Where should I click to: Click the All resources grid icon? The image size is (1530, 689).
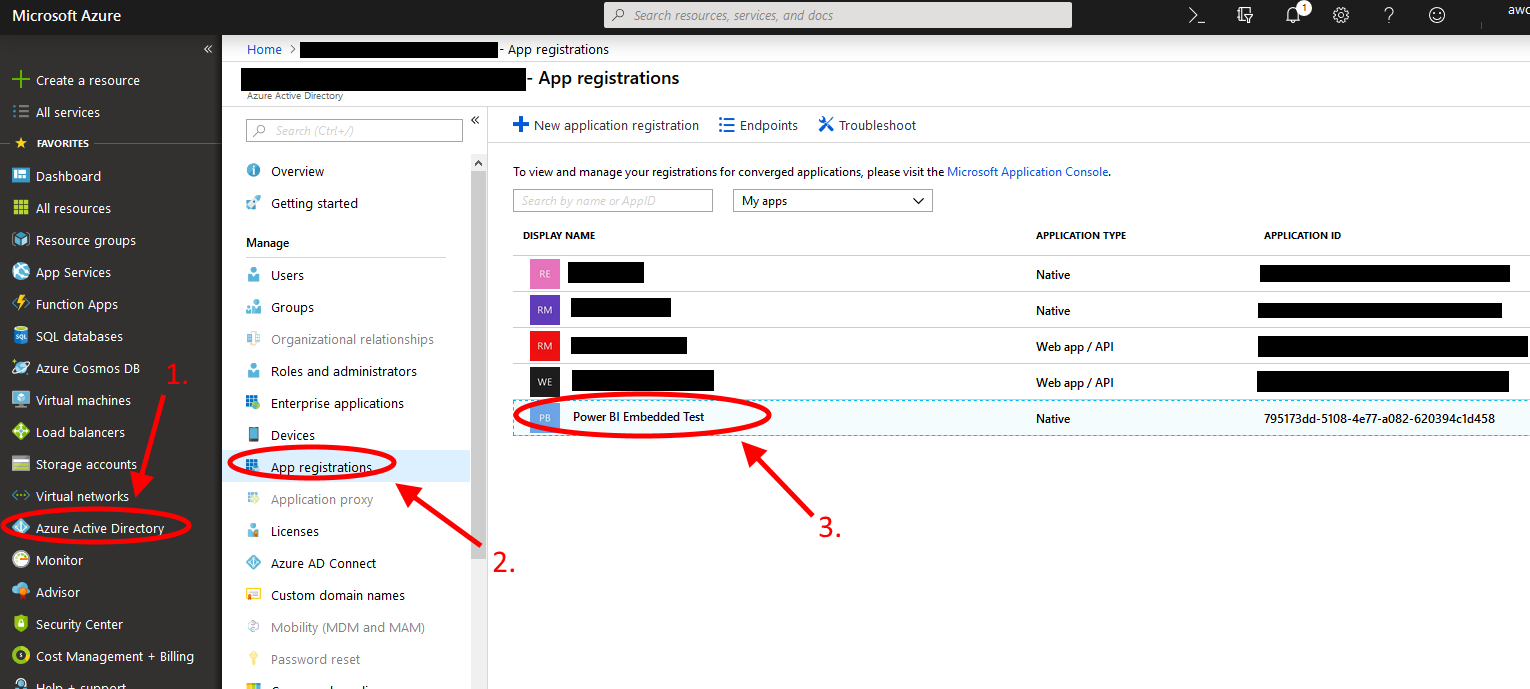pos(20,208)
